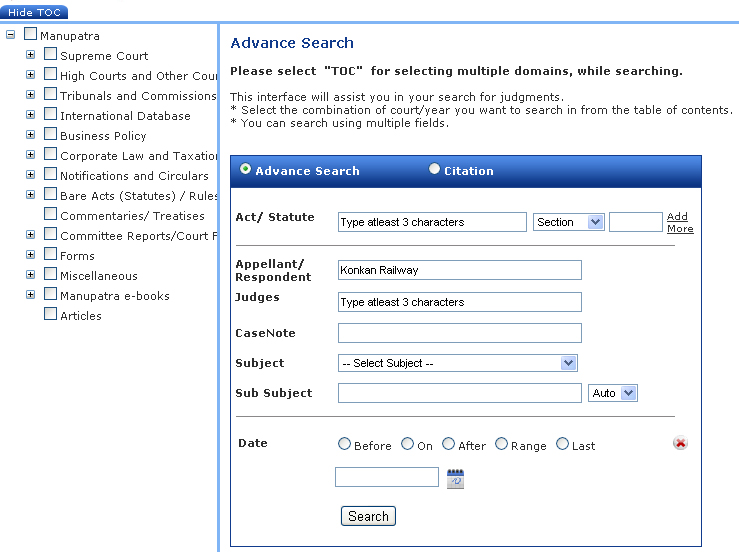Image resolution: width=739 pixels, height=552 pixels.
Task: Choose the Range date radio button
Action: tap(501, 444)
